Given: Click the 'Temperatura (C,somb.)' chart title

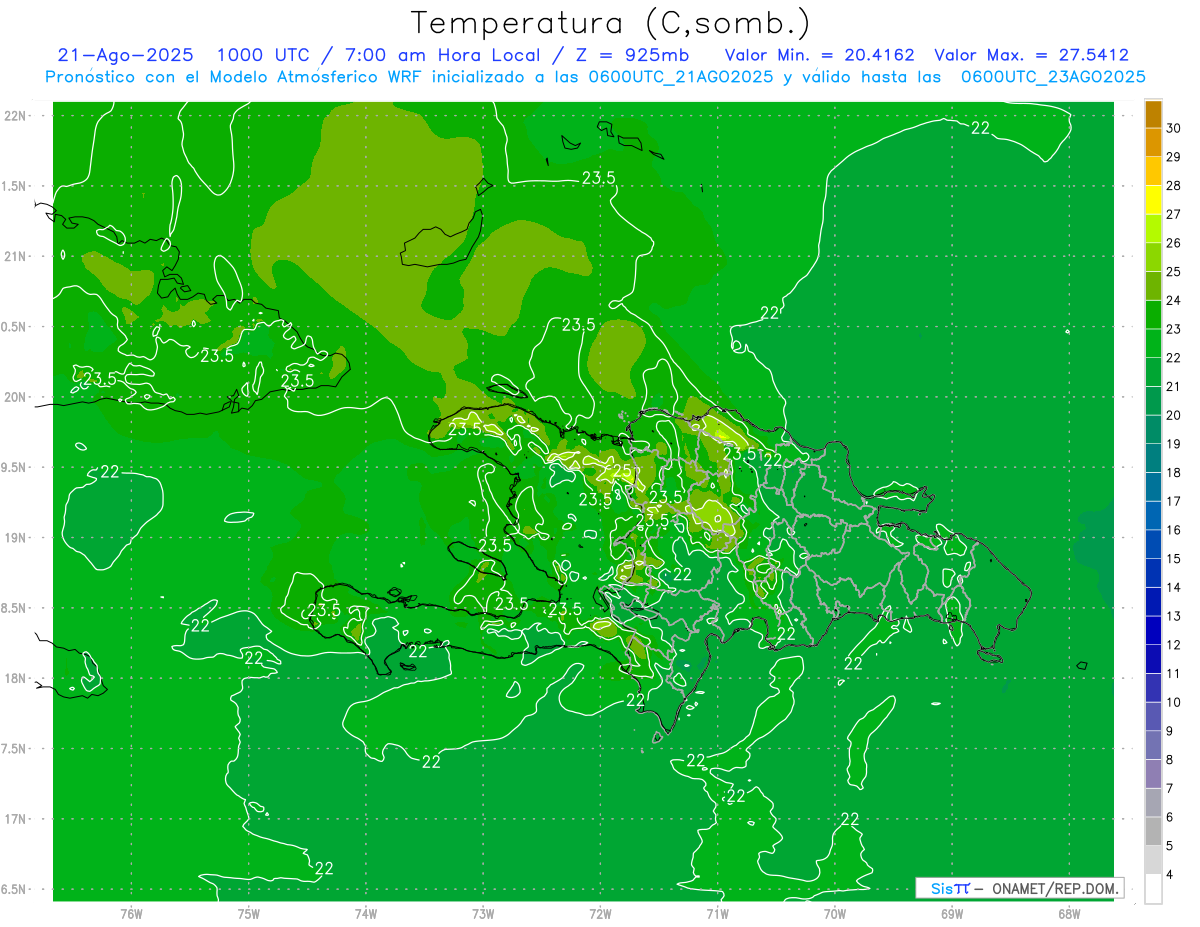Looking at the screenshot, I should click(x=611, y=23).
